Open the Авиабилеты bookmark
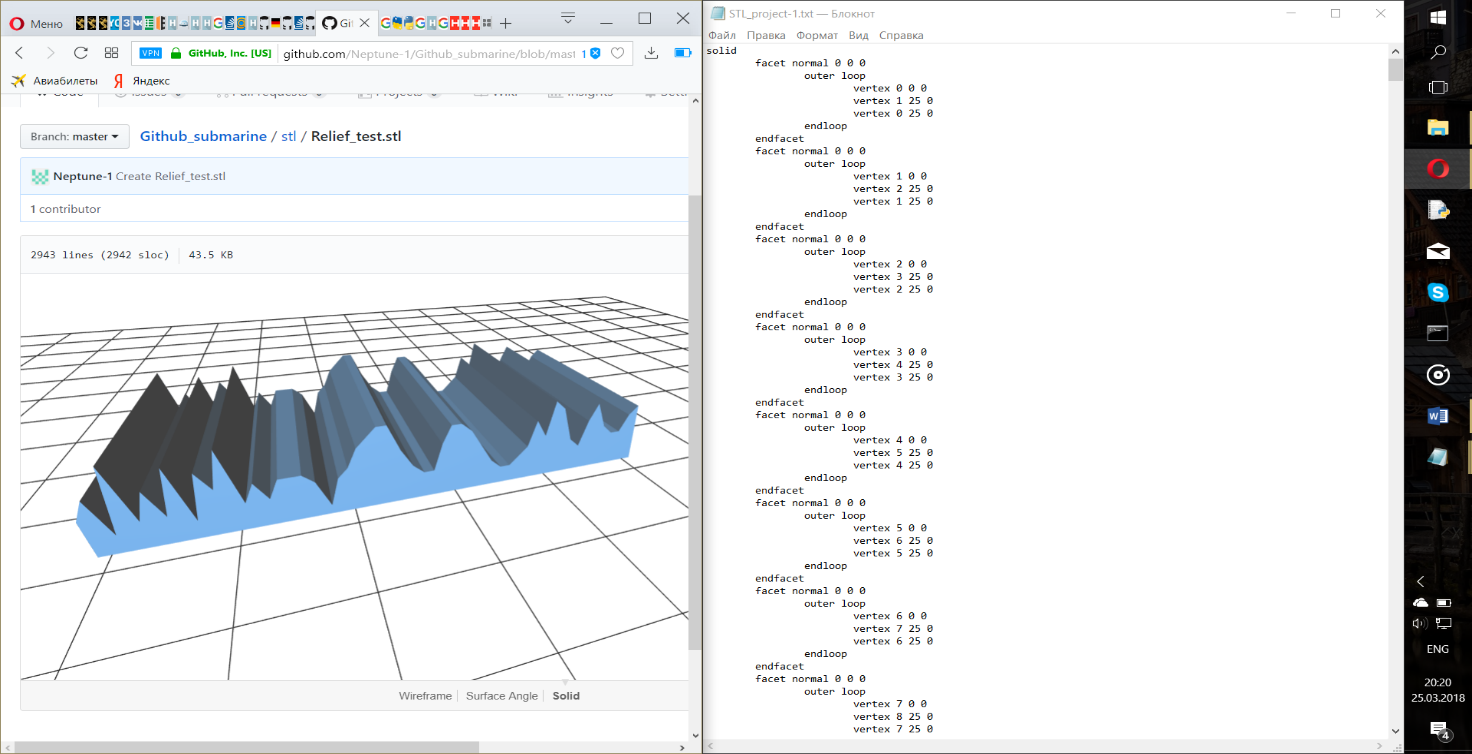 (55, 80)
